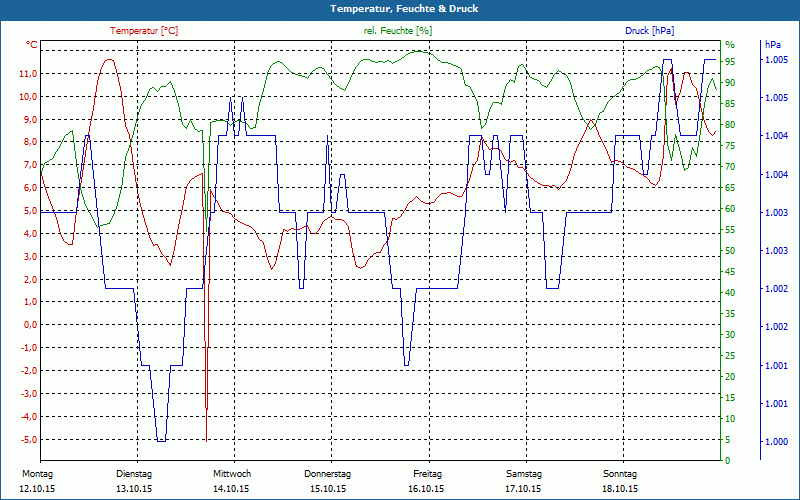
Task: Click the date '18.10.15'
Action: (620, 489)
